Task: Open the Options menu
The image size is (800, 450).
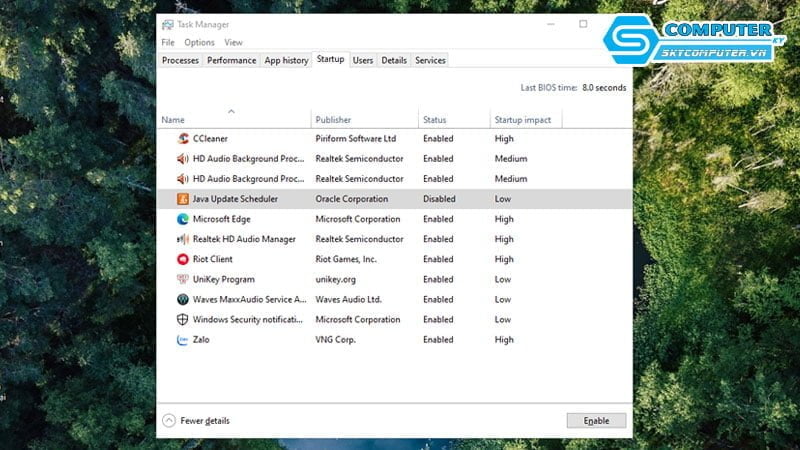Action: (x=199, y=43)
